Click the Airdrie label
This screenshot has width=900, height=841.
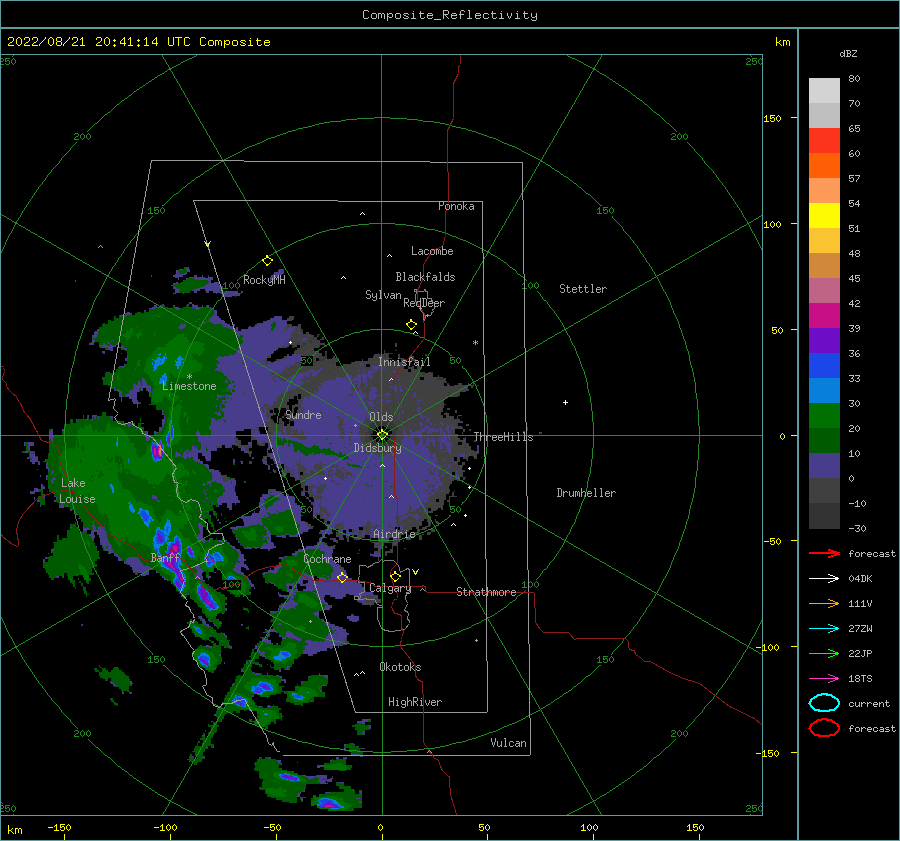click(394, 534)
